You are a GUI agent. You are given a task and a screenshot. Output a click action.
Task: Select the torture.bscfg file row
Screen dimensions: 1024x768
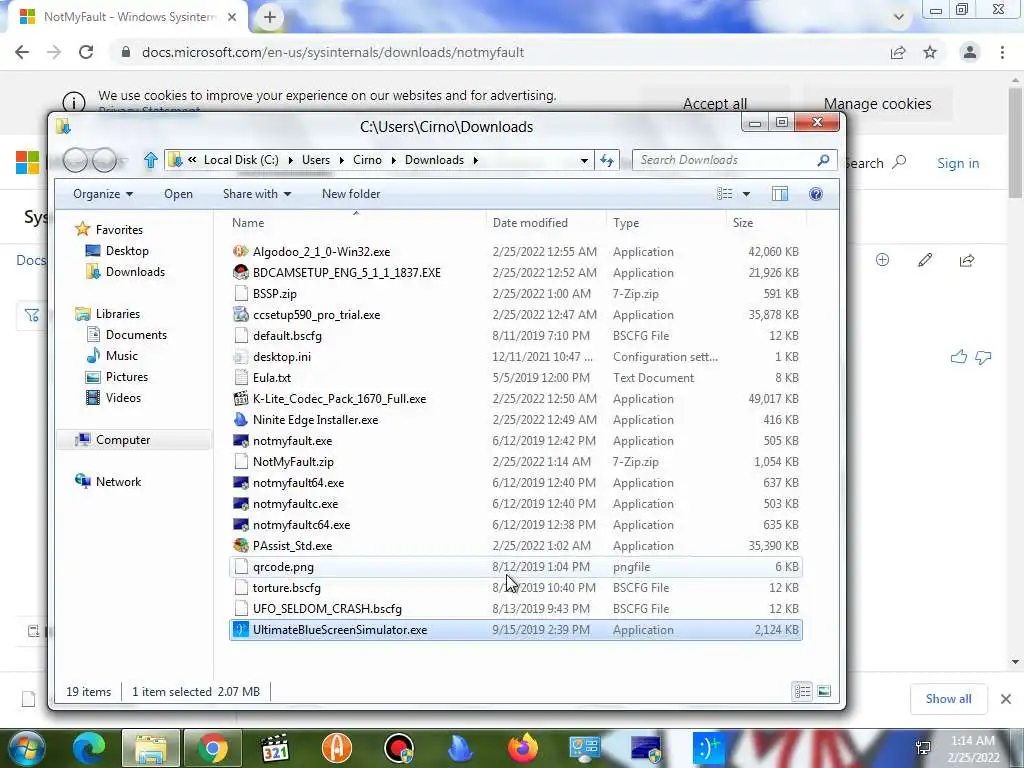pyautogui.click(x=516, y=588)
